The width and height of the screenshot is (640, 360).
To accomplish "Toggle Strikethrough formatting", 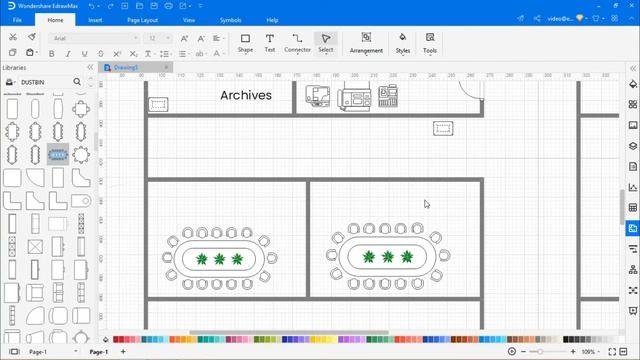I will (x=101, y=54).
